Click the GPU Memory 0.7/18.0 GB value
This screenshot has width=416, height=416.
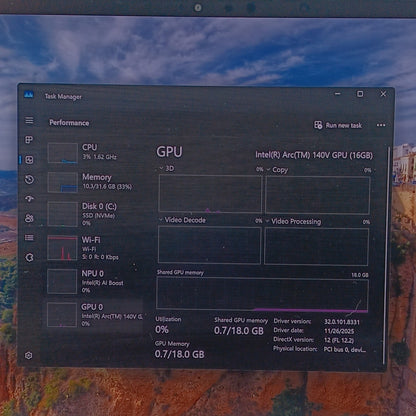point(180,354)
